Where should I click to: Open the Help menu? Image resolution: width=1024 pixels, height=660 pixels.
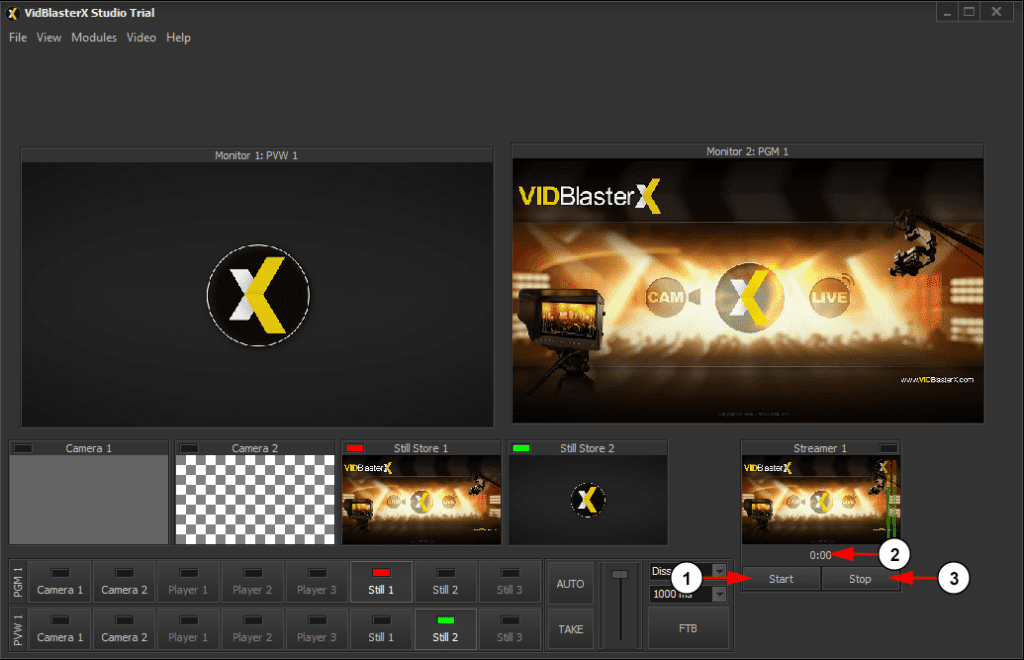tap(178, 38)
